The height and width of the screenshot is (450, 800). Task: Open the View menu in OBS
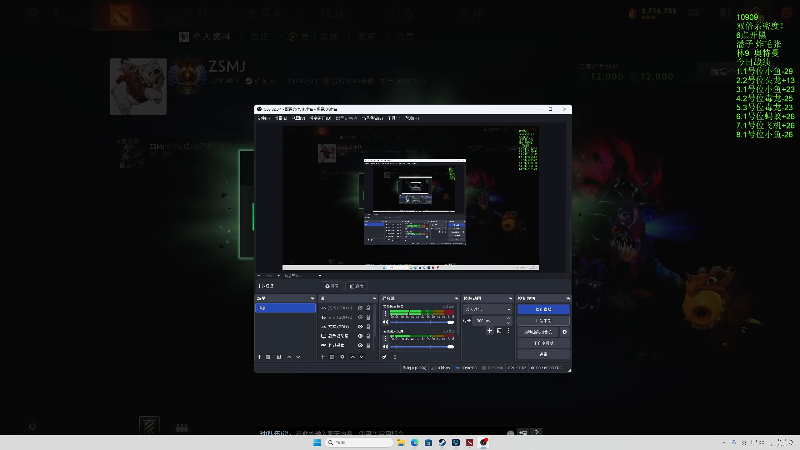pos(298,118)
